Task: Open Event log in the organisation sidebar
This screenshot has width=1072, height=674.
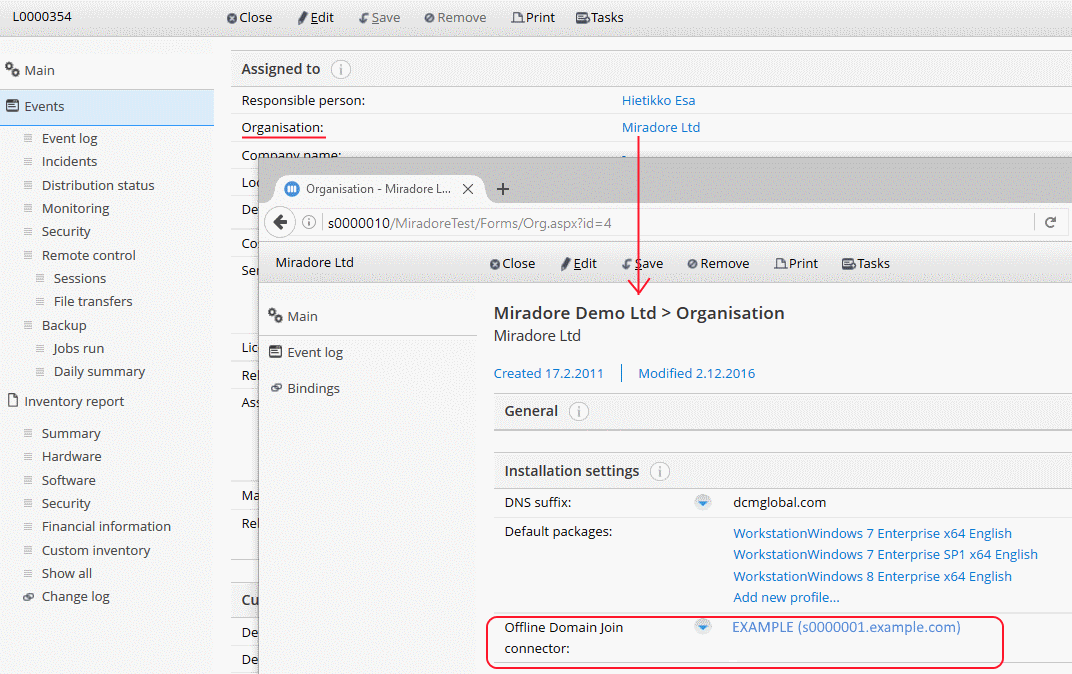Action: tap(306, 353)
